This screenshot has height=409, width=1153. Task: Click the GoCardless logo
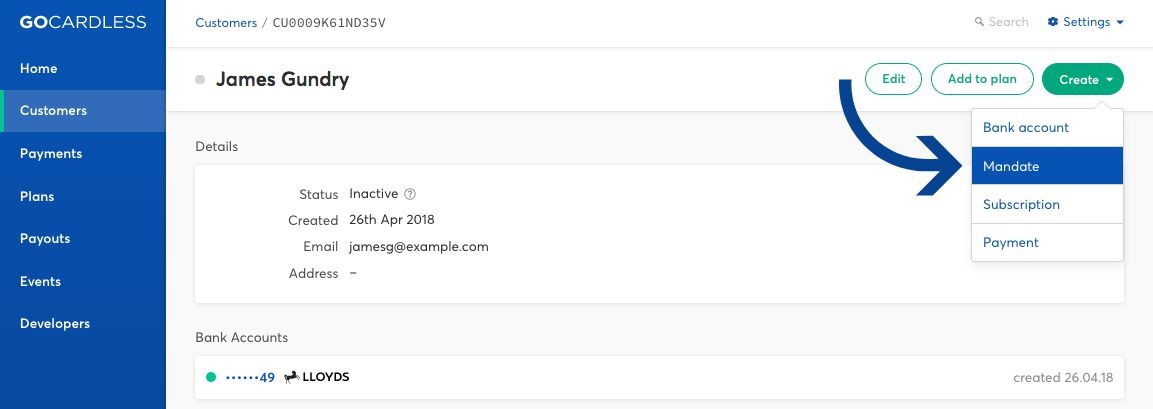coord(83,22)
